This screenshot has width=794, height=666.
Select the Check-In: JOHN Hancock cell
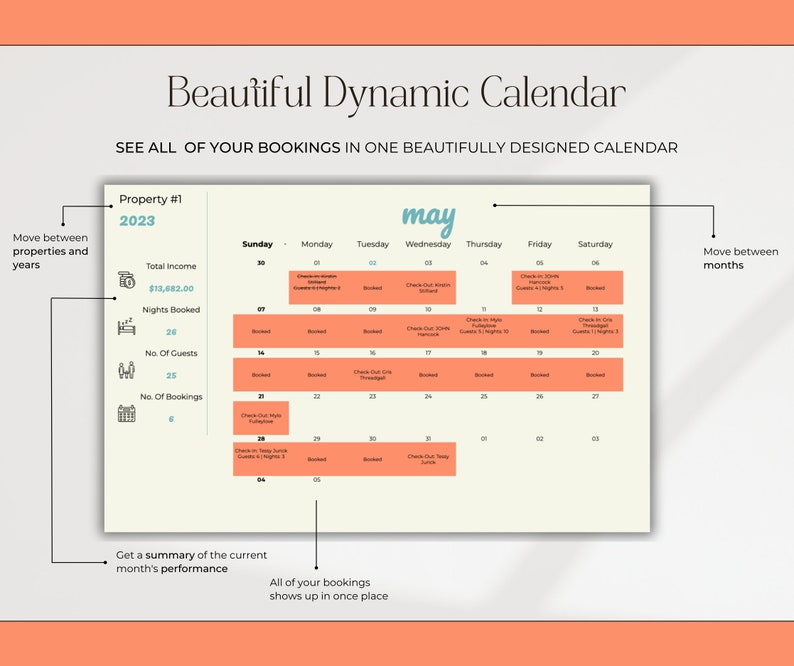pyautogui.click(x=540, y=287)
